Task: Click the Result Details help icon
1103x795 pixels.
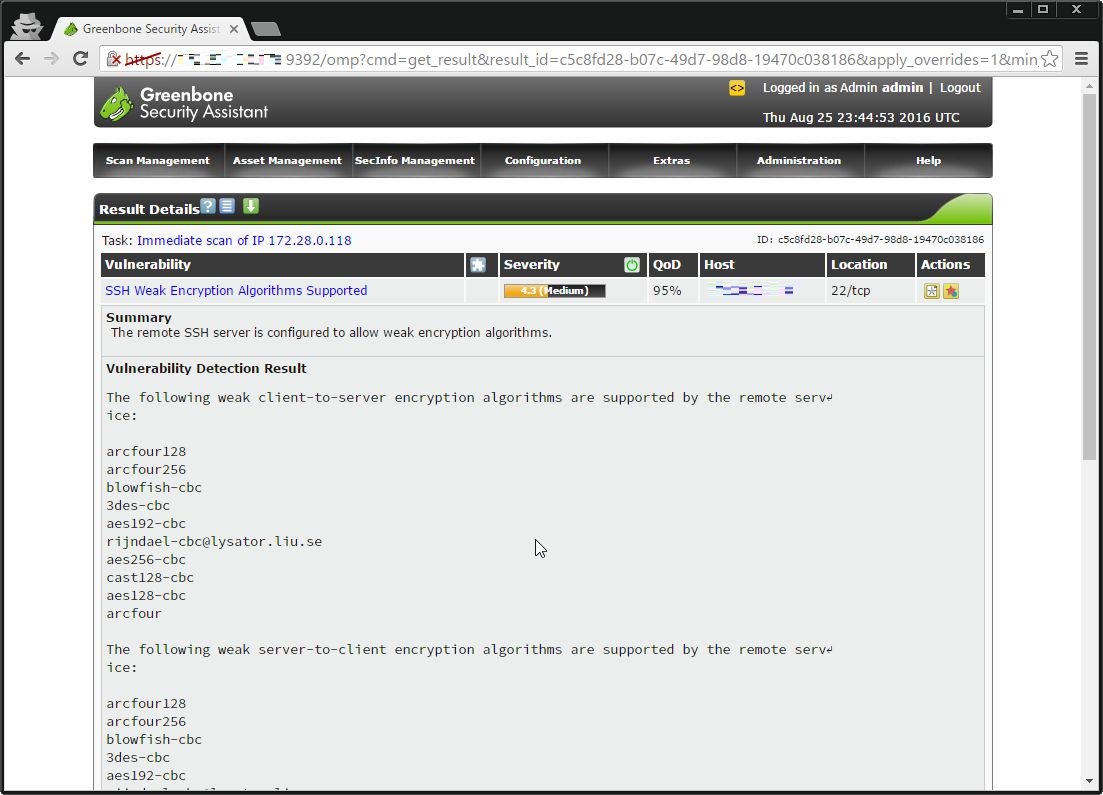Action: pos(208,205)
